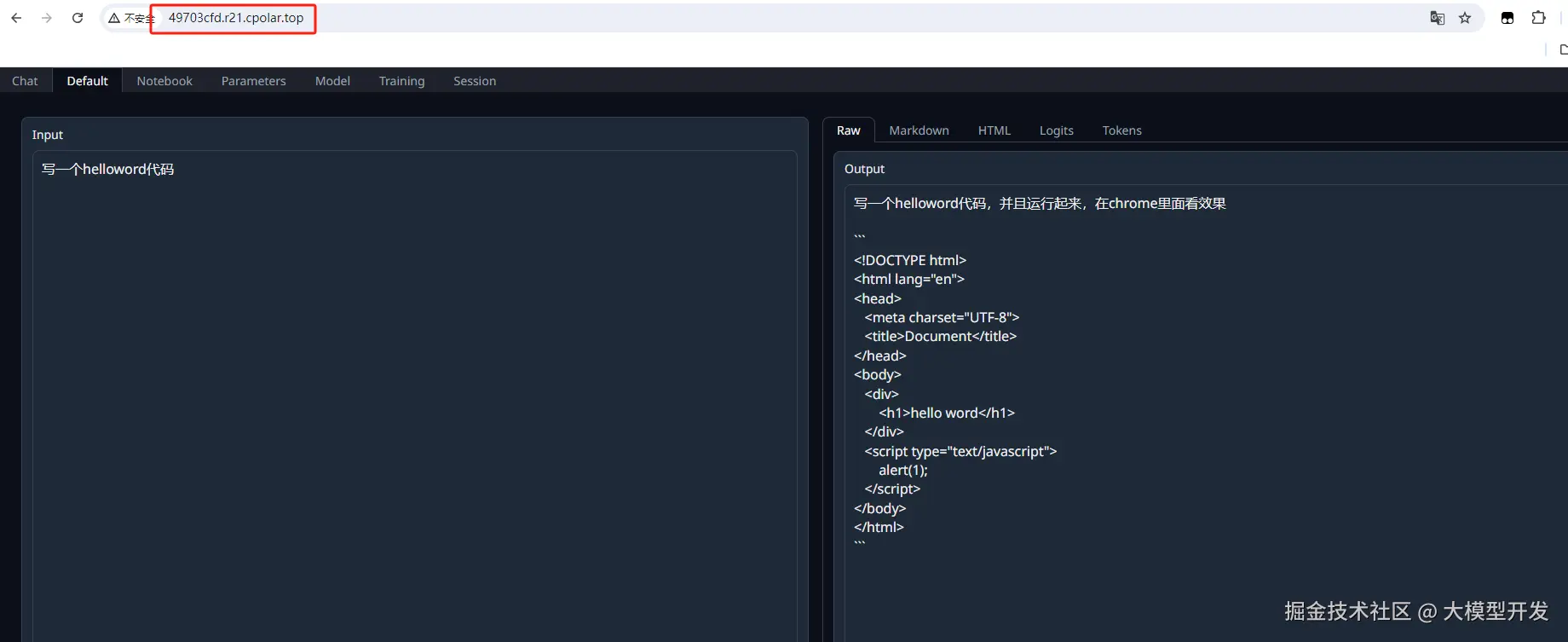Click the opening '<div>' line in output
Viewport: 1568px width, 642px height.
tap(881, 394)
